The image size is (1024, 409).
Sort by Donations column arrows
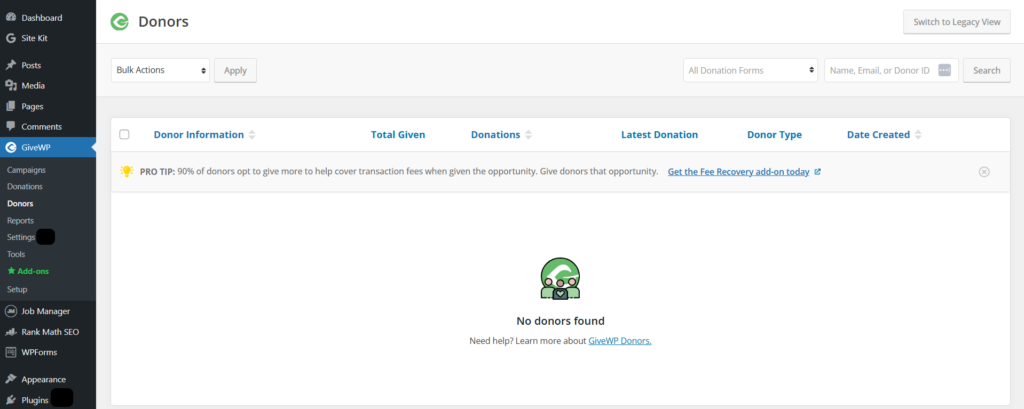[528, 135]
